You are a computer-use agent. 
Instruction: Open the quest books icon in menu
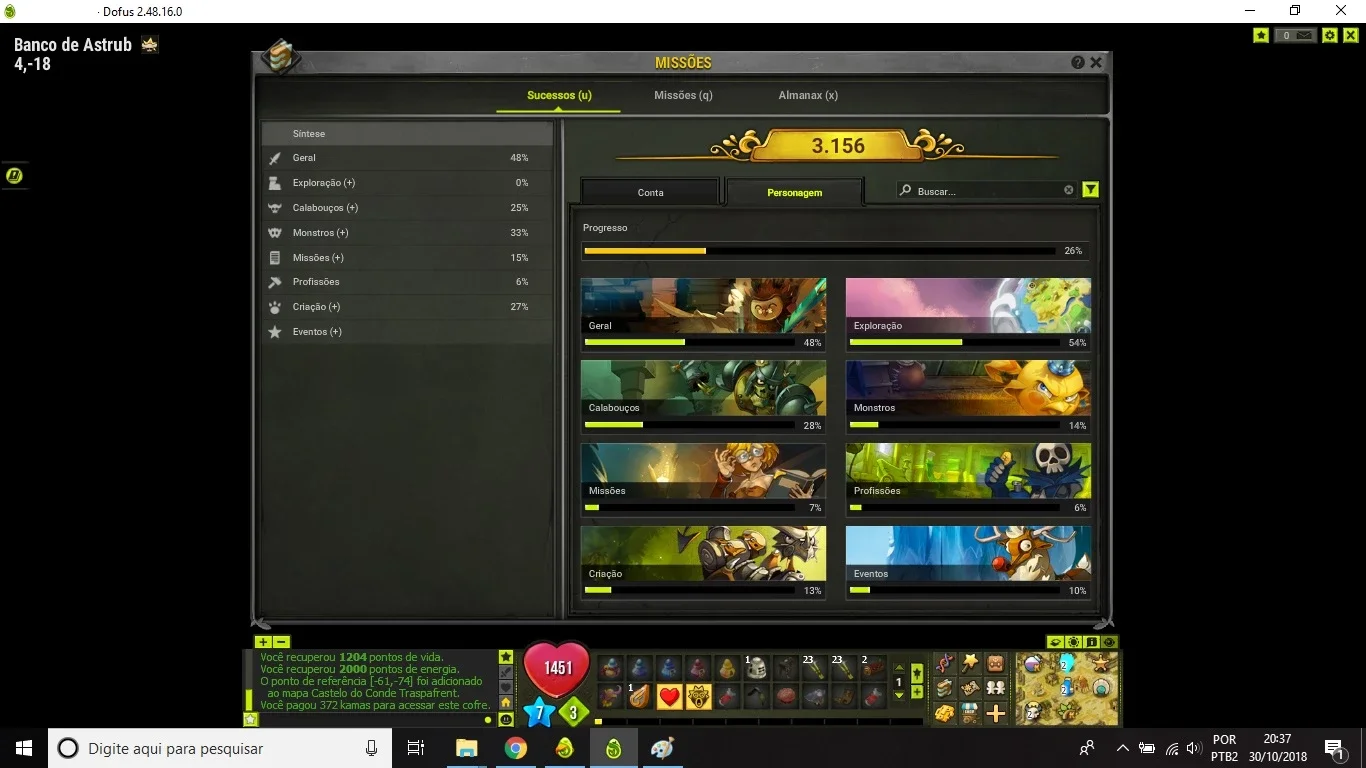pyautogui.click(x=944, y=688)
